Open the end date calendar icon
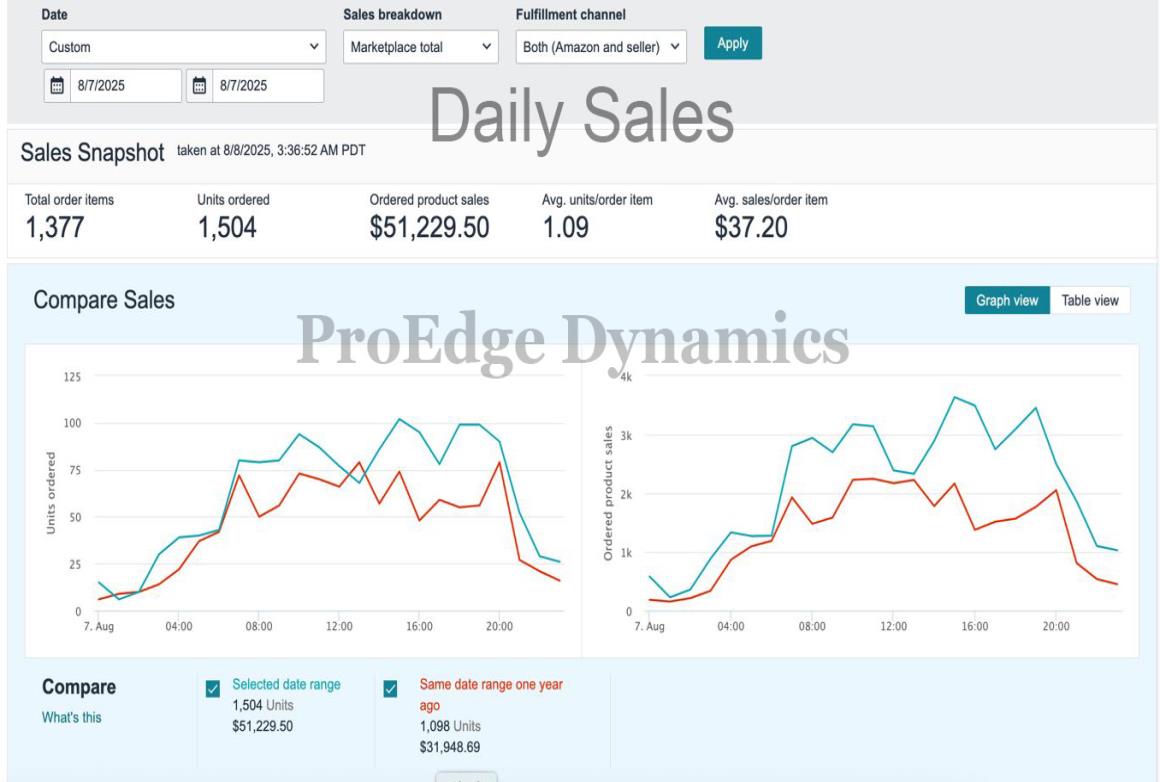This screenshot has height=782, width=1160. pos(200,86)
